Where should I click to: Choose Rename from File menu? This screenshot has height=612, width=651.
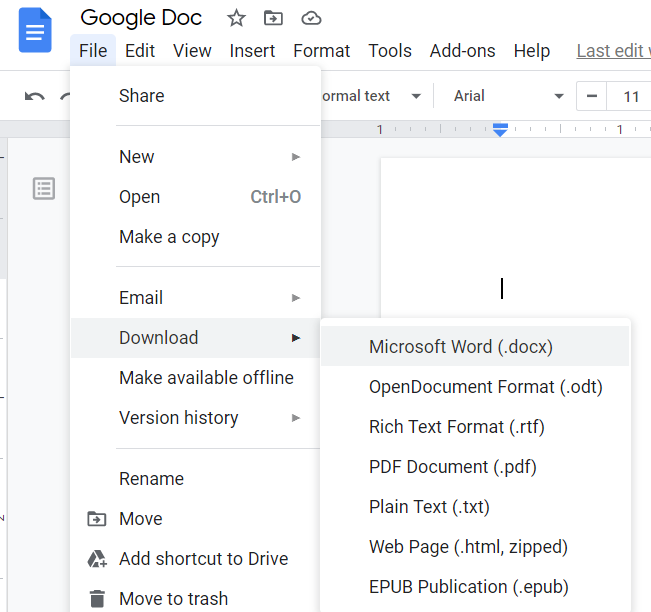(x=196, y=479)
